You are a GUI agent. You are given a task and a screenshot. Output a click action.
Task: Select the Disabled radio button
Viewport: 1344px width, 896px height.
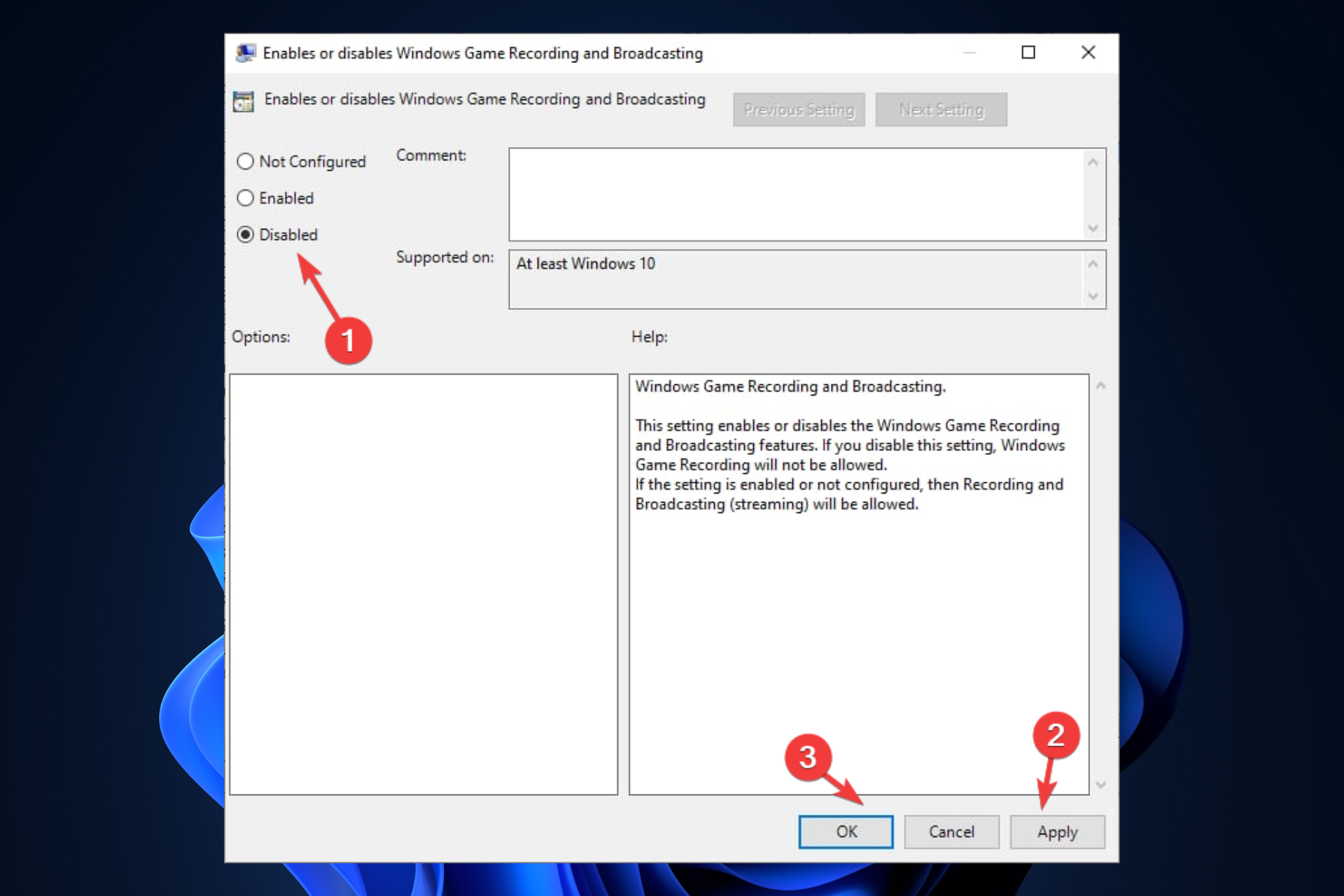point(244,234)
